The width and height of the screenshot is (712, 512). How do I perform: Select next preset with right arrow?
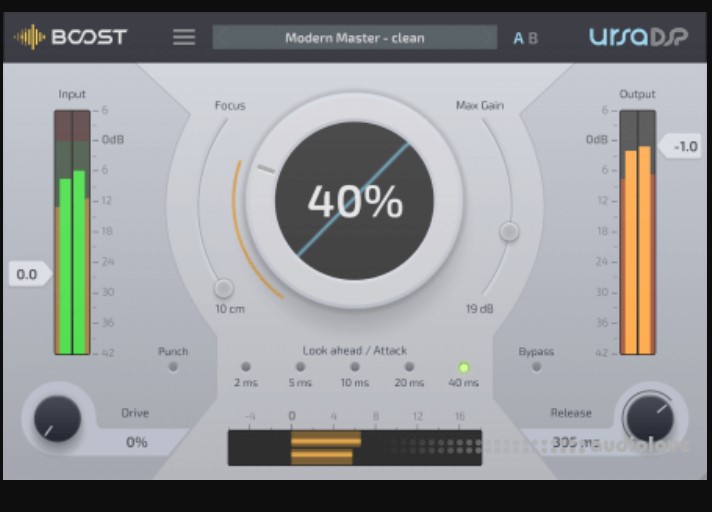coord(488,37)
